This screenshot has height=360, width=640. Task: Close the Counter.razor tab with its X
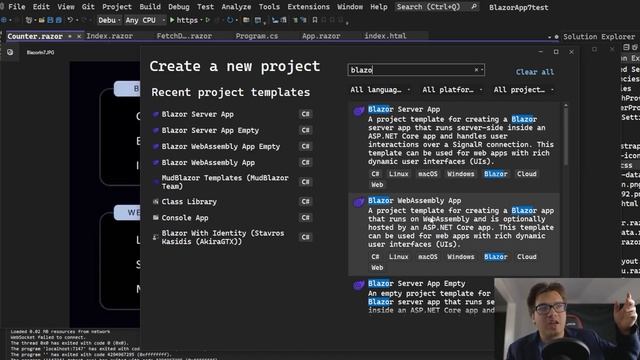tap(79, 36)
